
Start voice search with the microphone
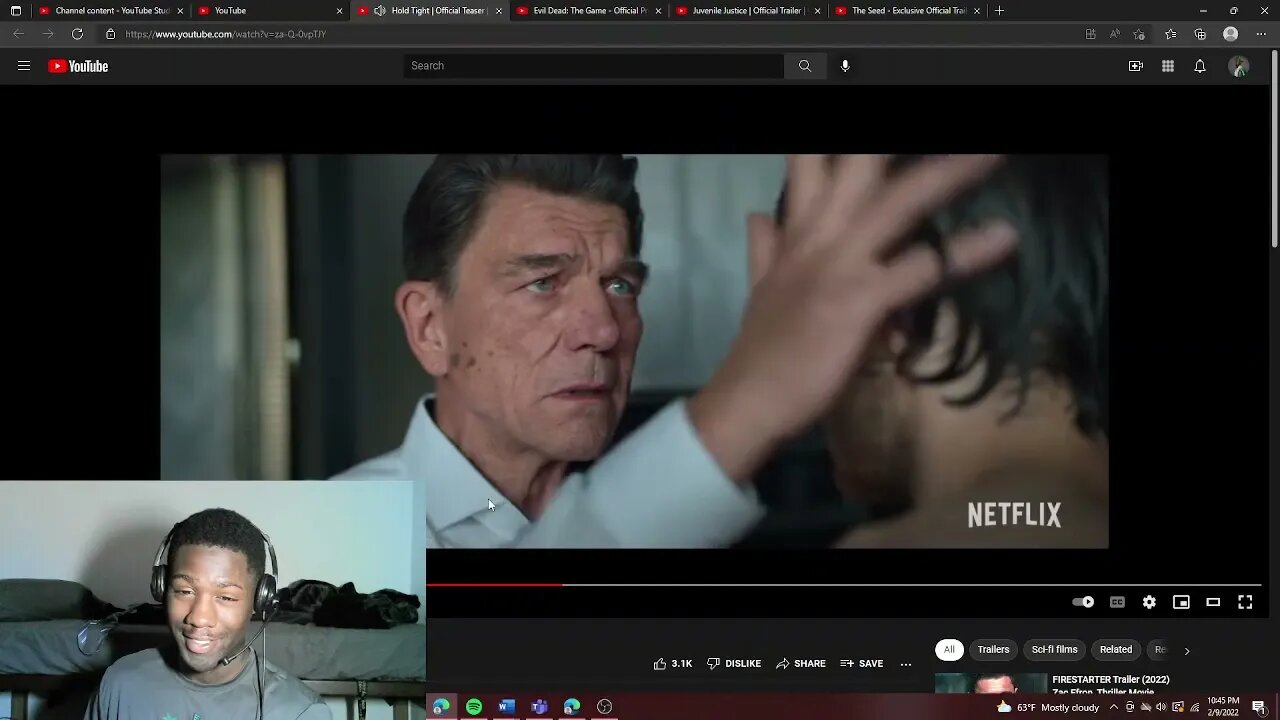pyautogui.click(x=845, y=66)
